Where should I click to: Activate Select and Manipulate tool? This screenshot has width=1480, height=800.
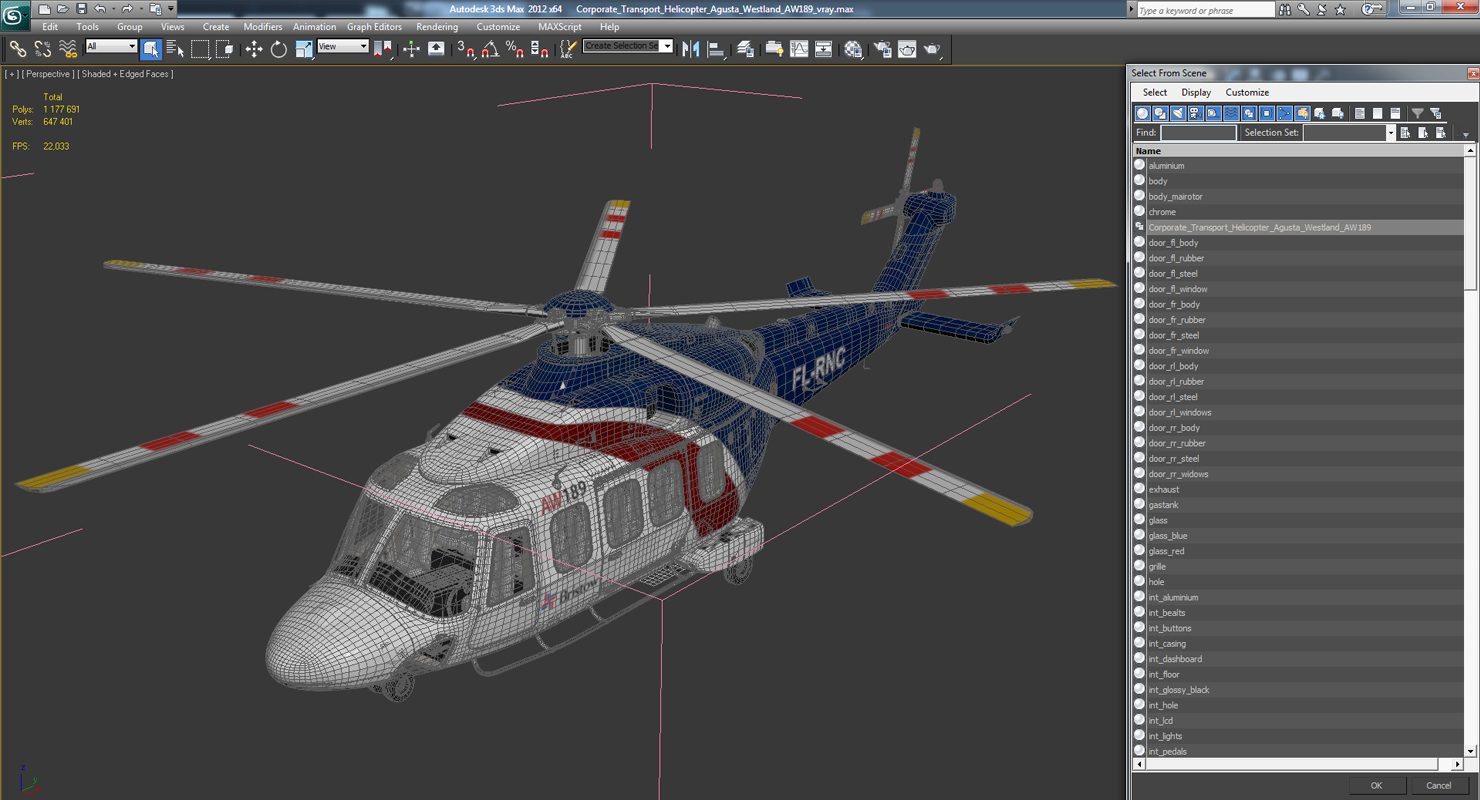point(411,48)
